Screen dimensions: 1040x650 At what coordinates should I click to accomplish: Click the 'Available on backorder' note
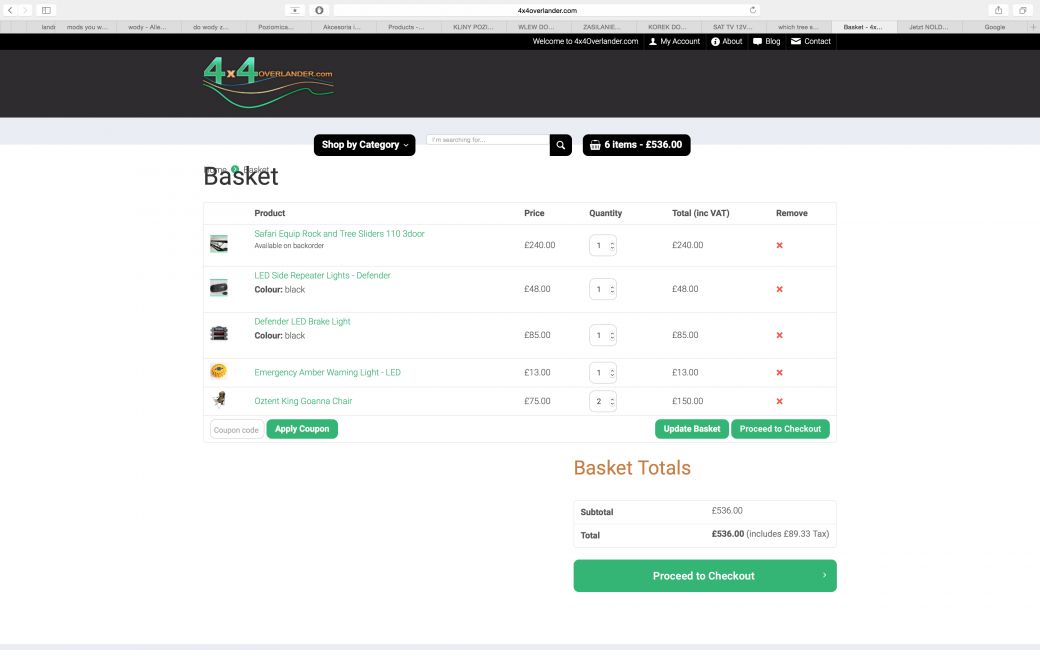[289, 246]
